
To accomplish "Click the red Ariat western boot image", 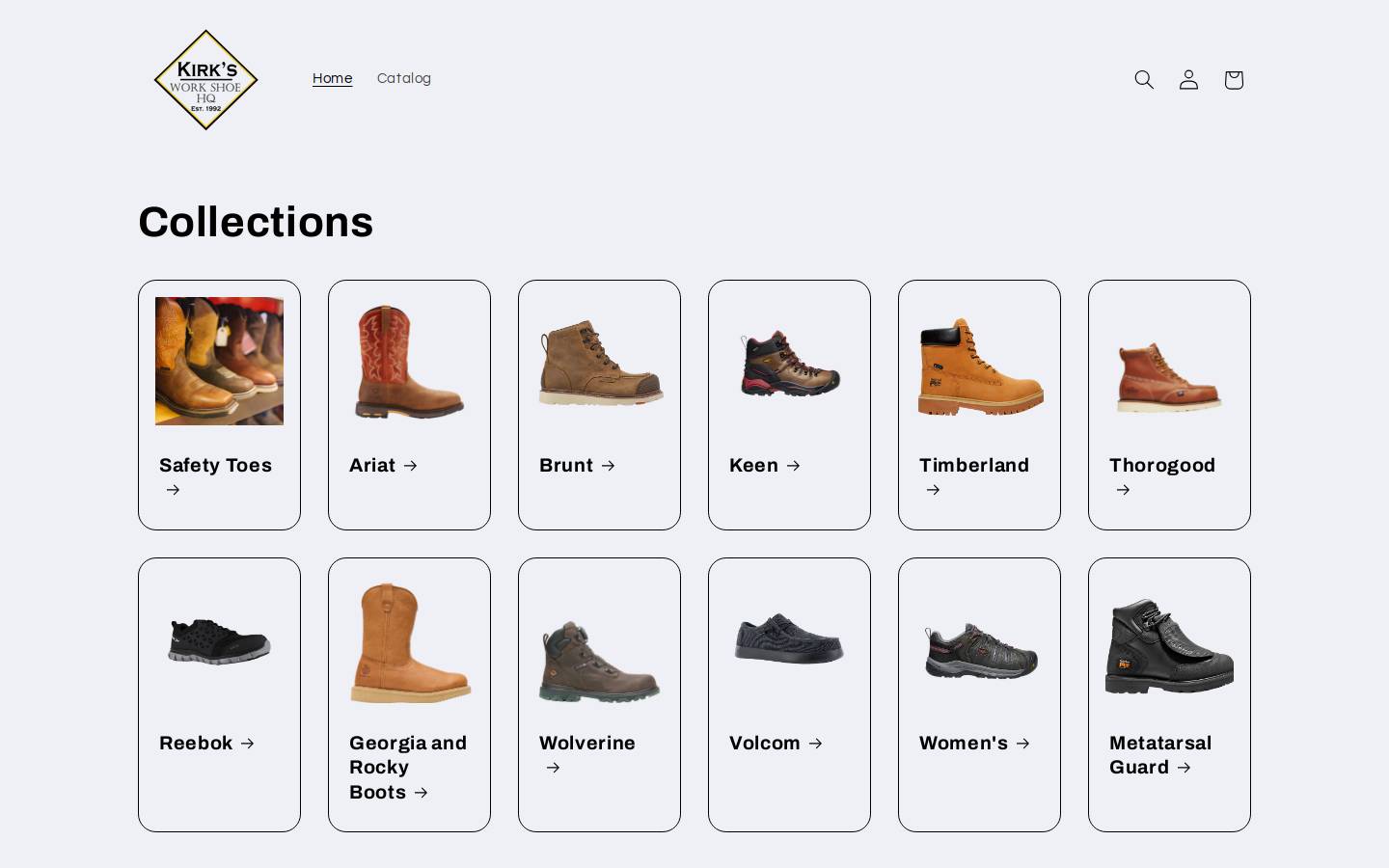I will tap(409, 361).
